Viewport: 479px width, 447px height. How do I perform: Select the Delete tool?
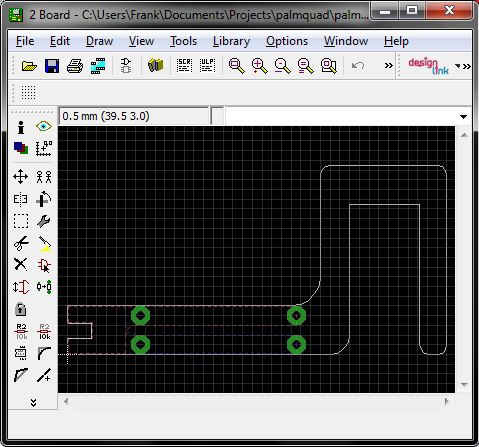21,265
